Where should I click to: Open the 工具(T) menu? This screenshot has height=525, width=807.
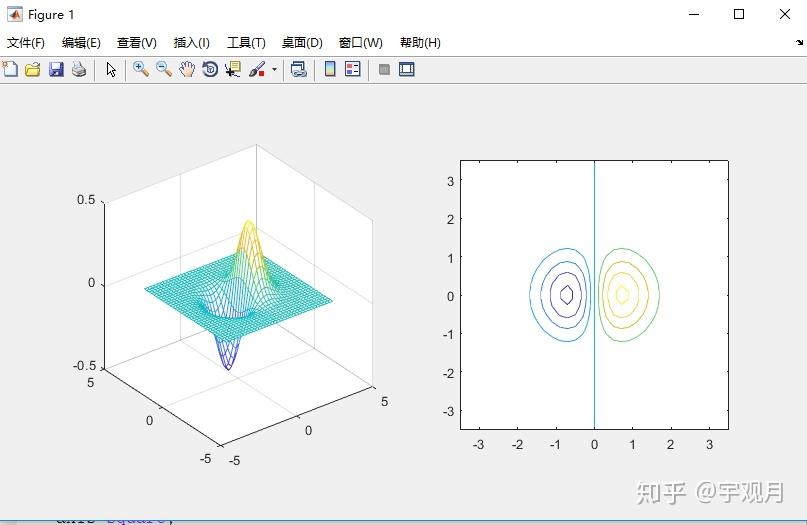247,43
